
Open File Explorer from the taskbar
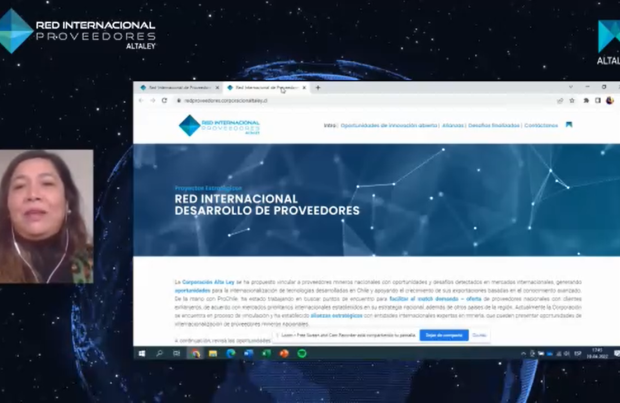click(213, 354)
